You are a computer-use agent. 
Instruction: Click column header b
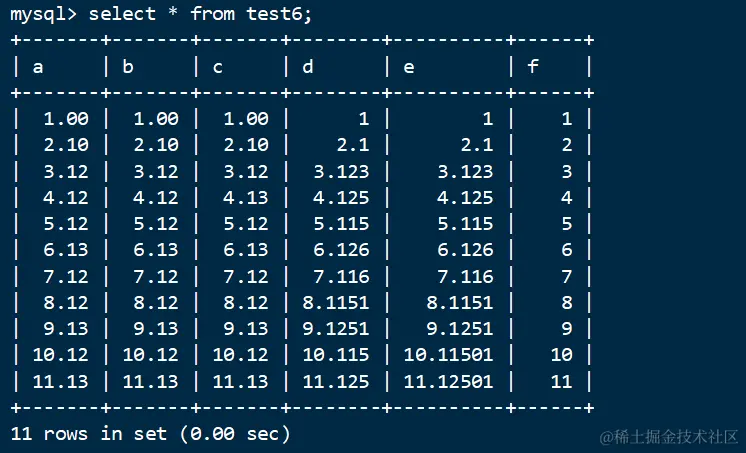pyautogui.click(x=128, y=66)
